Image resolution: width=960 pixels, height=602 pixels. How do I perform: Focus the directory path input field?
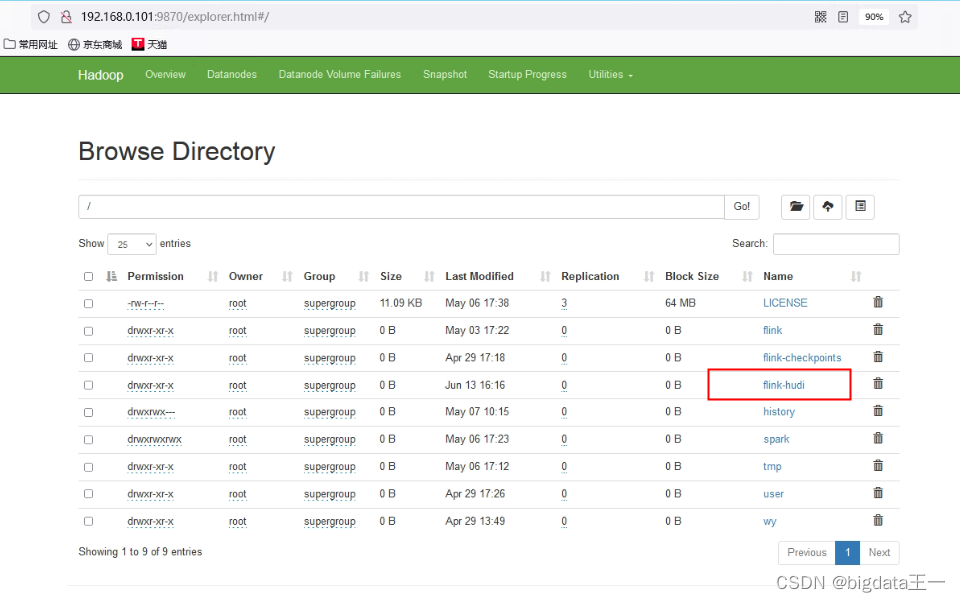pyautogui.click(x=402, y=207)
